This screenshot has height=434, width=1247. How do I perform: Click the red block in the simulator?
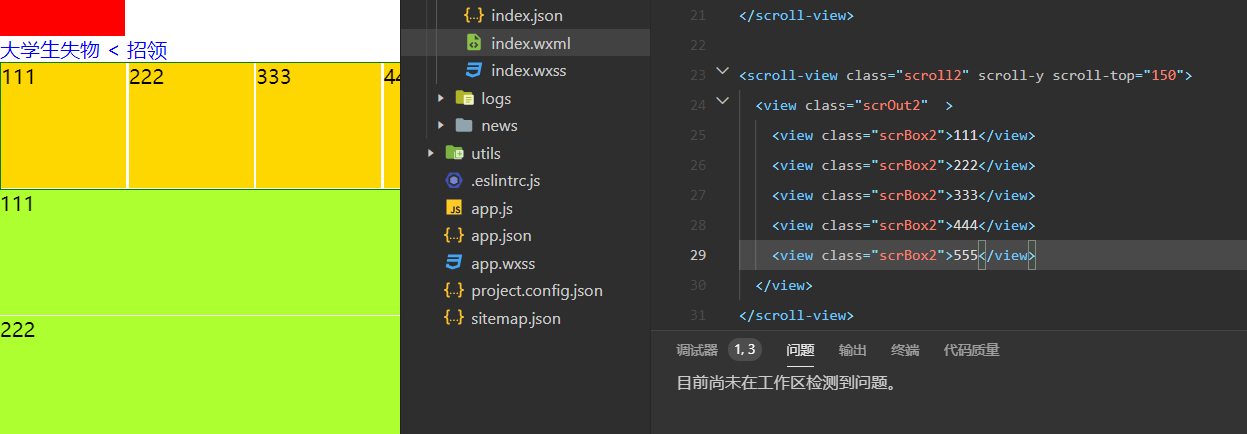[x=62, y=18]
